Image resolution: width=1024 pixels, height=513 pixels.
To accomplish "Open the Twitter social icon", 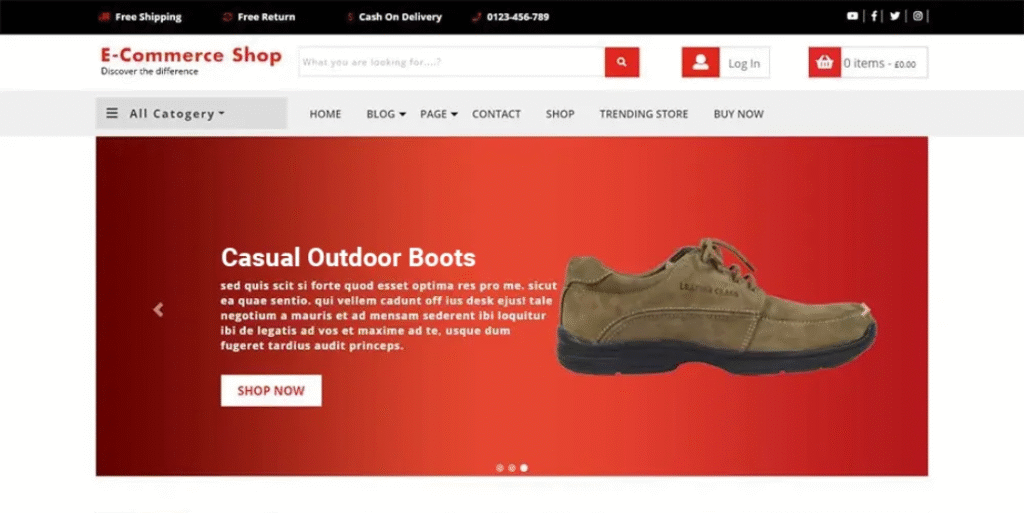I will (x=895, y=16).
